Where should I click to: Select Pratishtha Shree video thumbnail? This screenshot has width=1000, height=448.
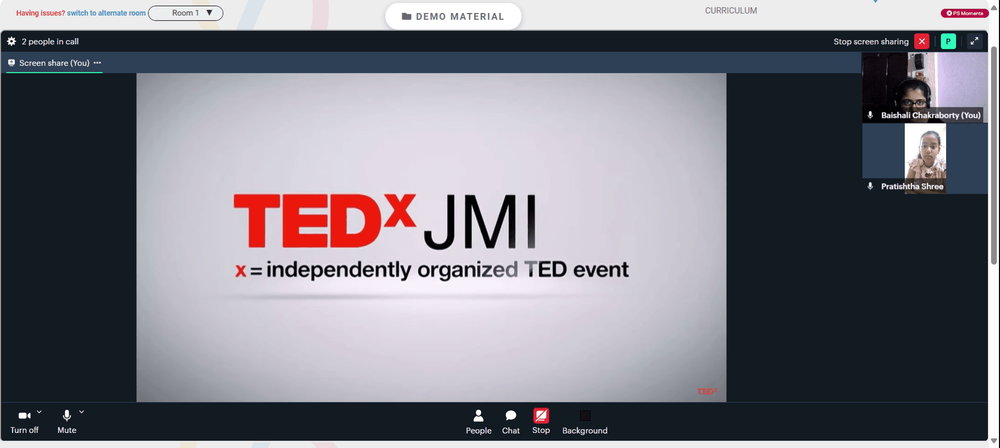[924, 158]
